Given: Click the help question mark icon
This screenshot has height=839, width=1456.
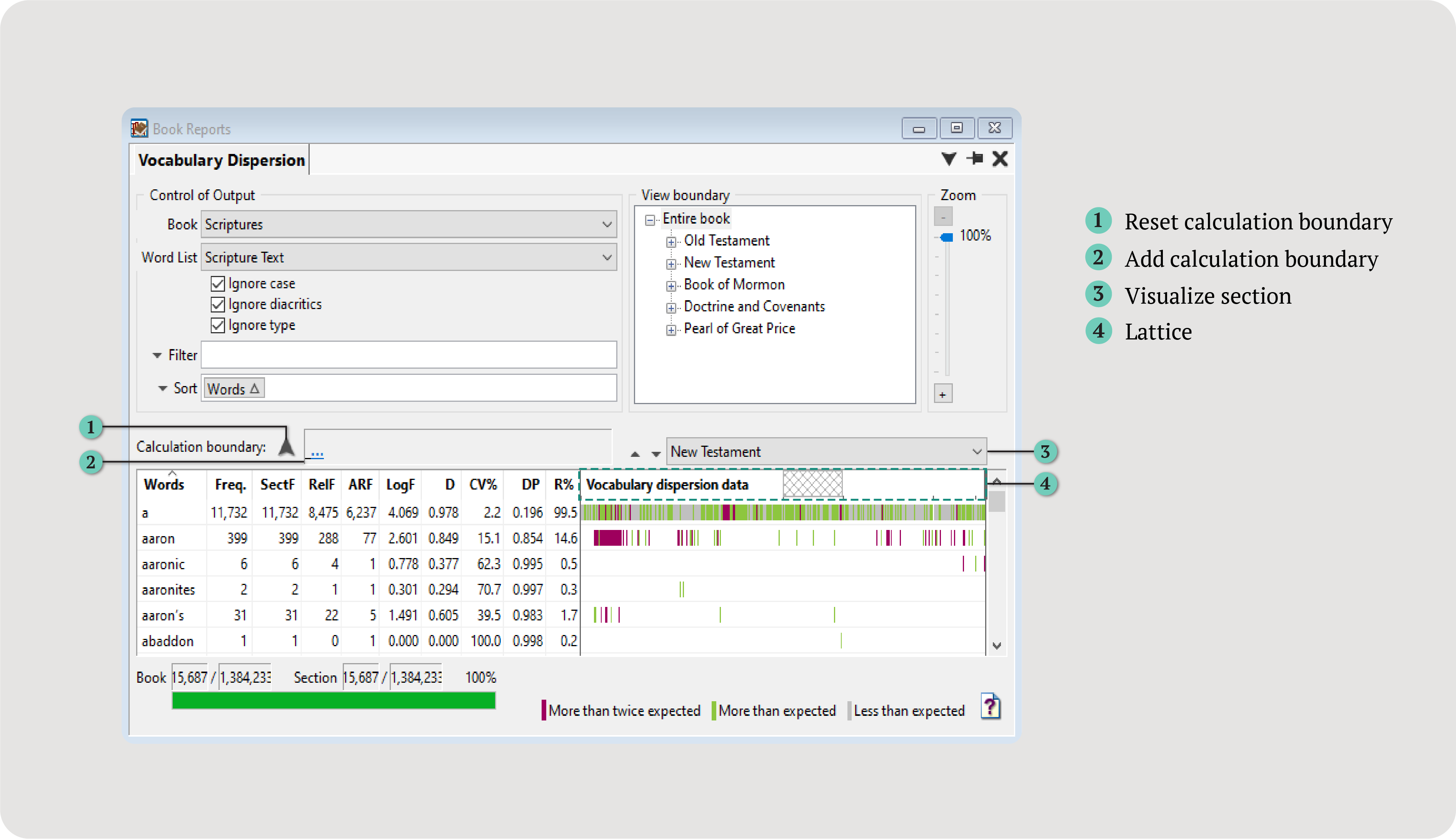Looking at the screenshot, I should [990, 707].
